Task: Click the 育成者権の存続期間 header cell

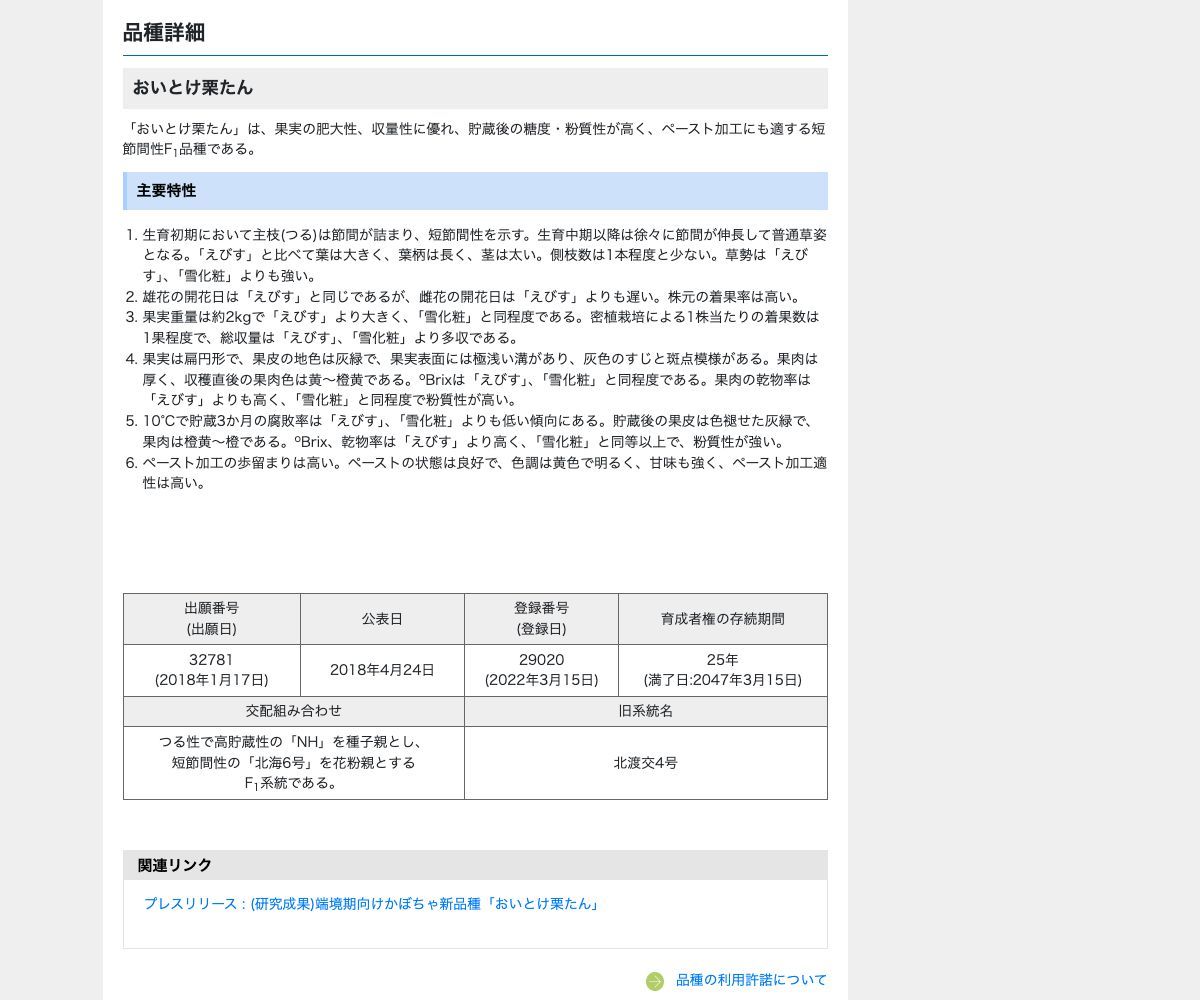Action: [722, 619]
